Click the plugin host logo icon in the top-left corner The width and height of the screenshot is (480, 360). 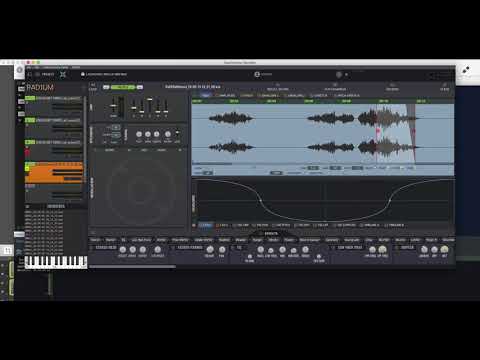click(20, 70)
